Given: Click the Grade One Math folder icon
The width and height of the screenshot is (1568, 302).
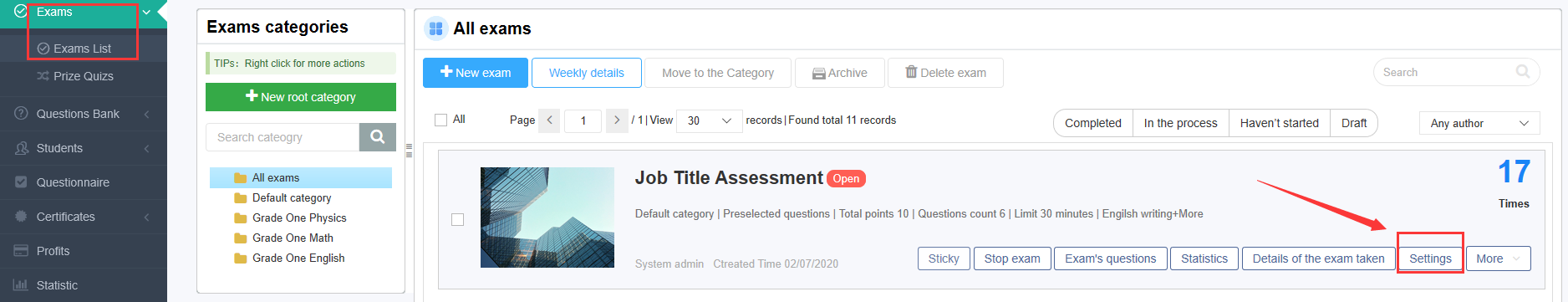Looking at the screenshot, I should coord(241,238).
